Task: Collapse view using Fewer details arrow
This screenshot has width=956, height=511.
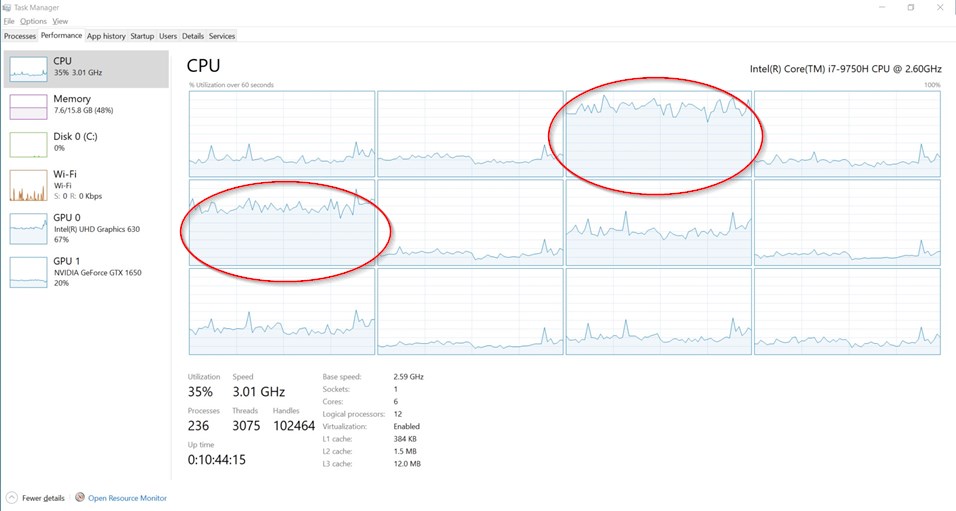Action: point(11,498)
